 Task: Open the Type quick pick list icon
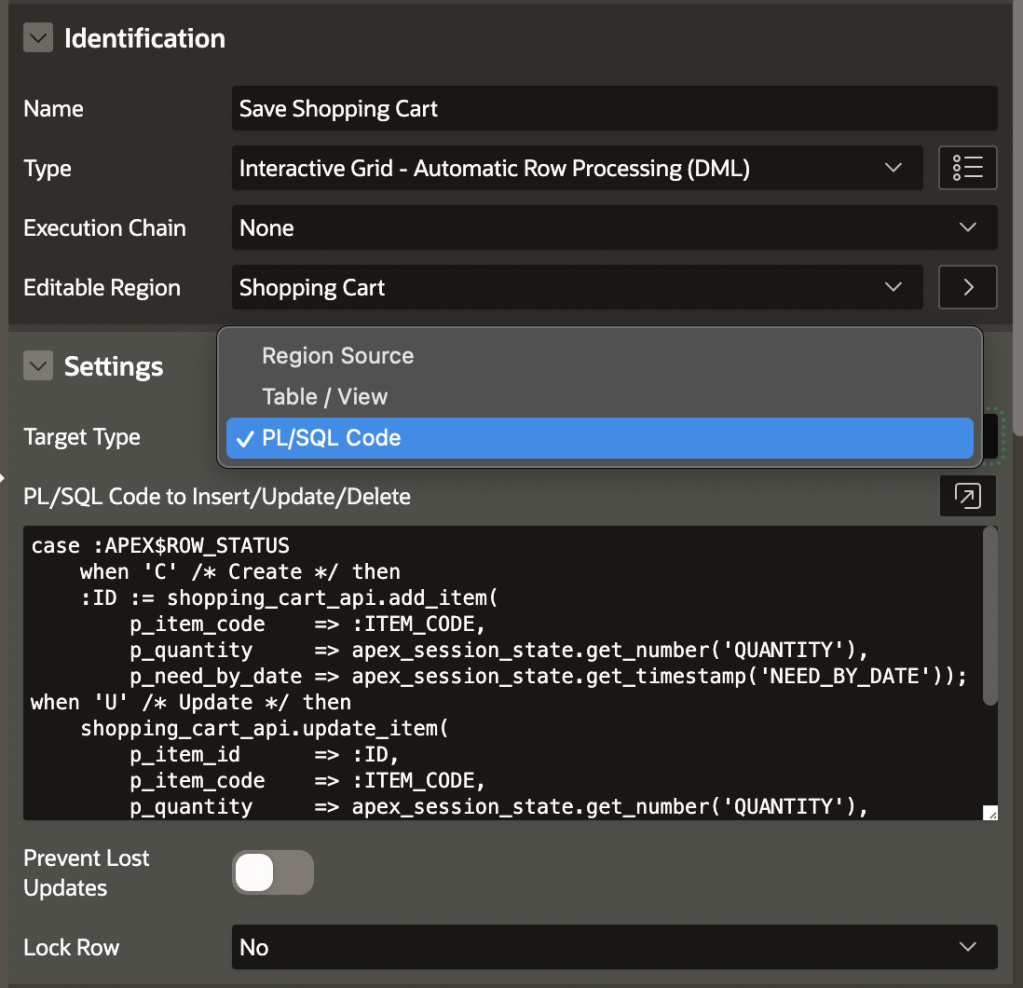pyautogui.click(x=967, y=167)
